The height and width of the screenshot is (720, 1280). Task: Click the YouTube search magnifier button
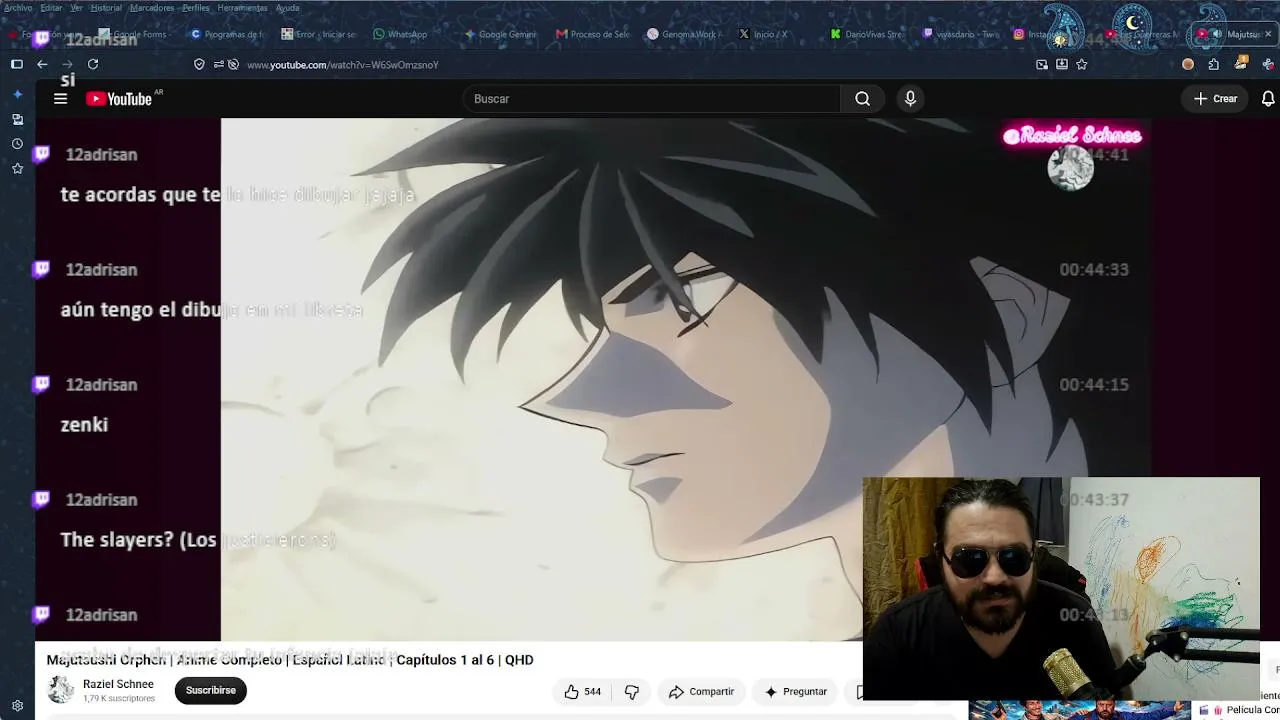862,99
